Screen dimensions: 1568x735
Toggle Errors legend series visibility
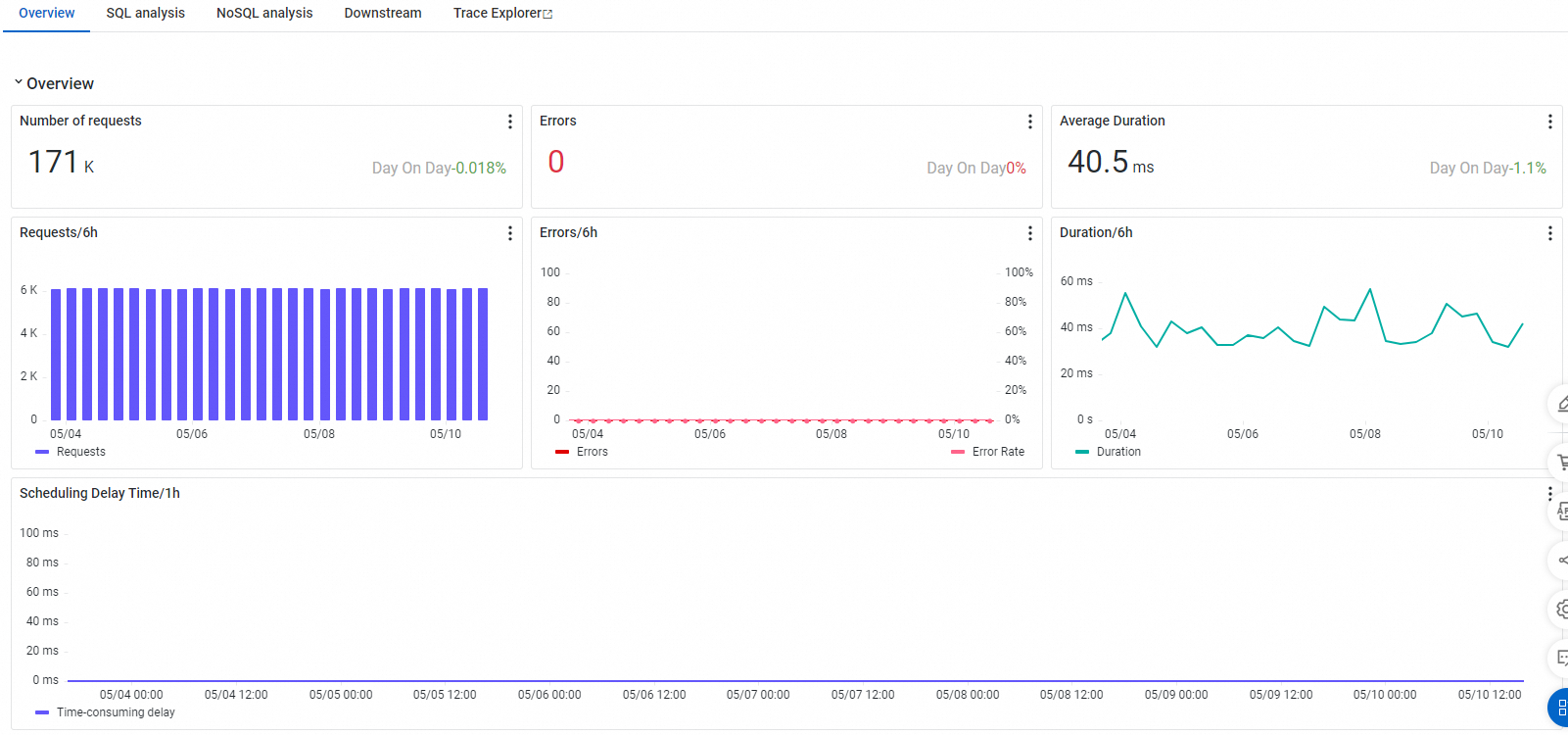coord(582,452)
